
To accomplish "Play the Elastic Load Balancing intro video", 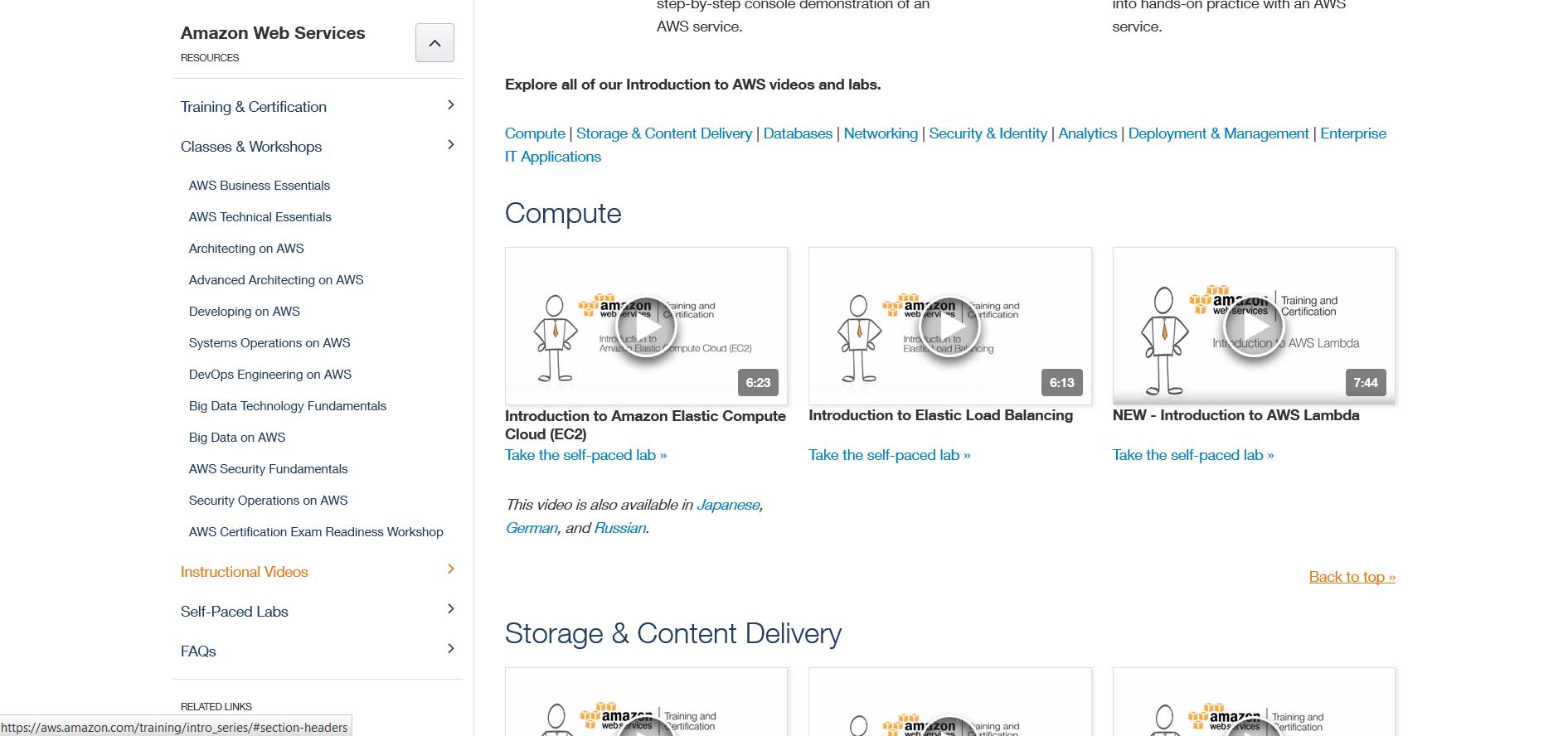I will point(949,327).
